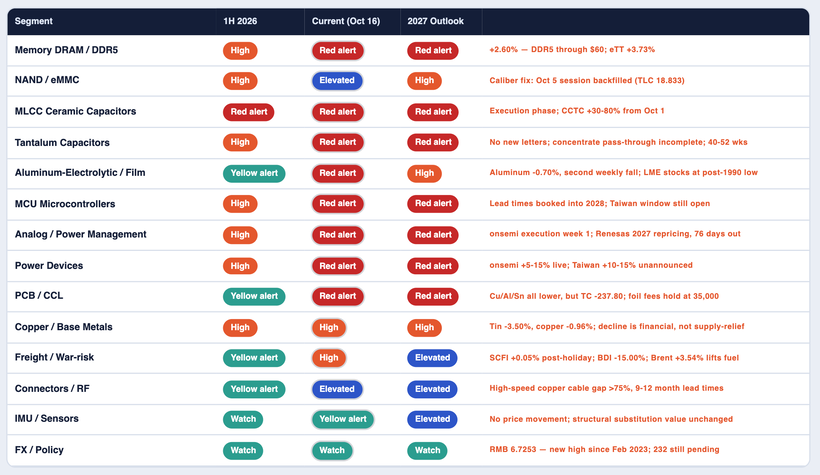Click the 'LME stocks at post-1990 low' note
This screenshot has width=820, height=475.
[623, 173]
